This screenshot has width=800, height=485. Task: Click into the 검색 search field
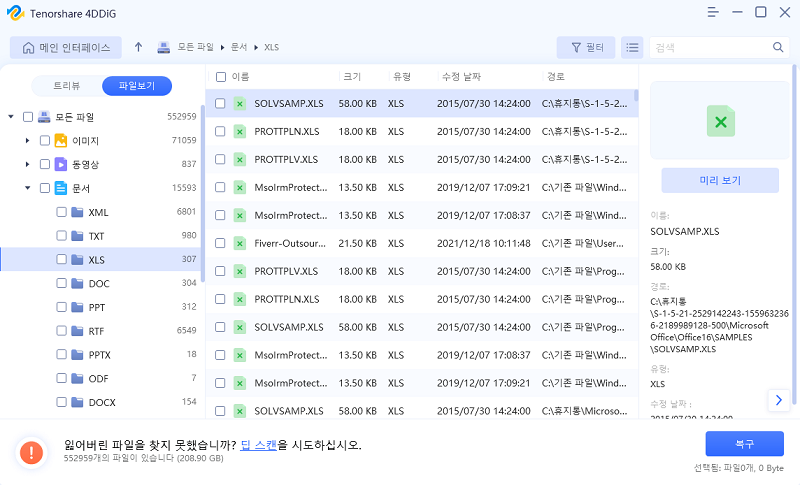pyautogui.click(x=708, y=47)
